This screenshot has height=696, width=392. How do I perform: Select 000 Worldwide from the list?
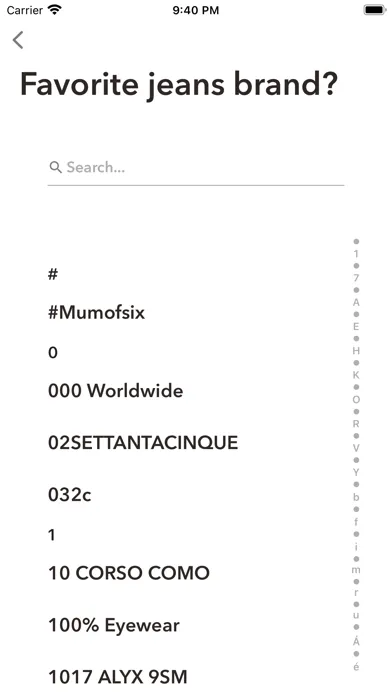pyautogui.click(x=115, y=391)
